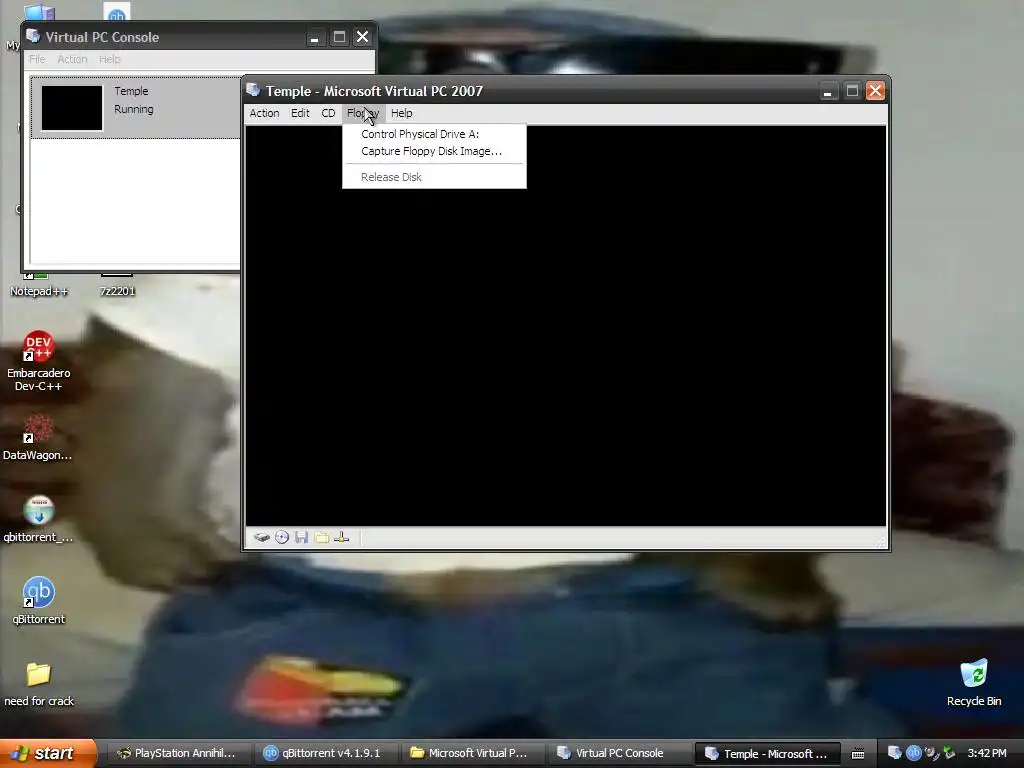Open Action menu in Virtual PC Console

[72, 59]
